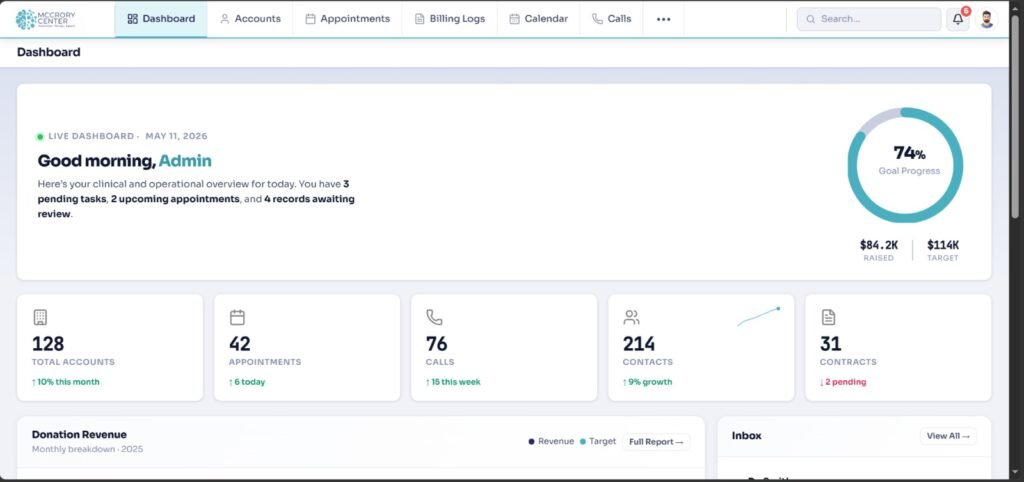Click the calendar icon in Appointments card
Image resolution: width=1024 pixels, height=482 pixels.
[x=237, y=317]
